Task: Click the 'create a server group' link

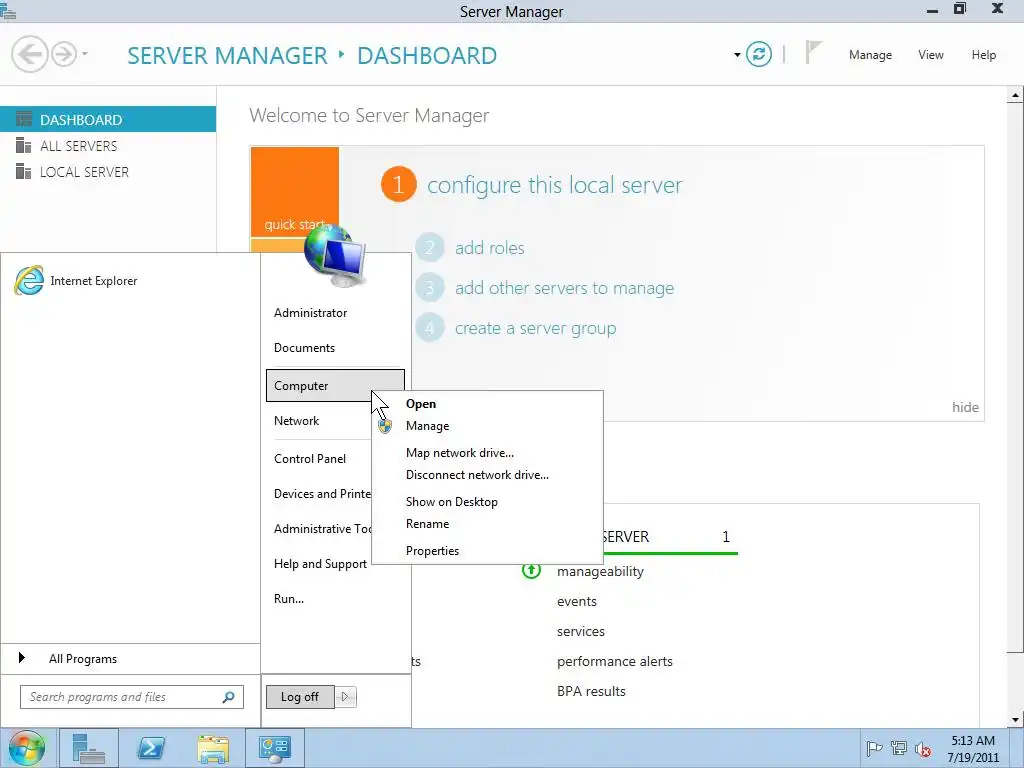Action: [536, 328]
